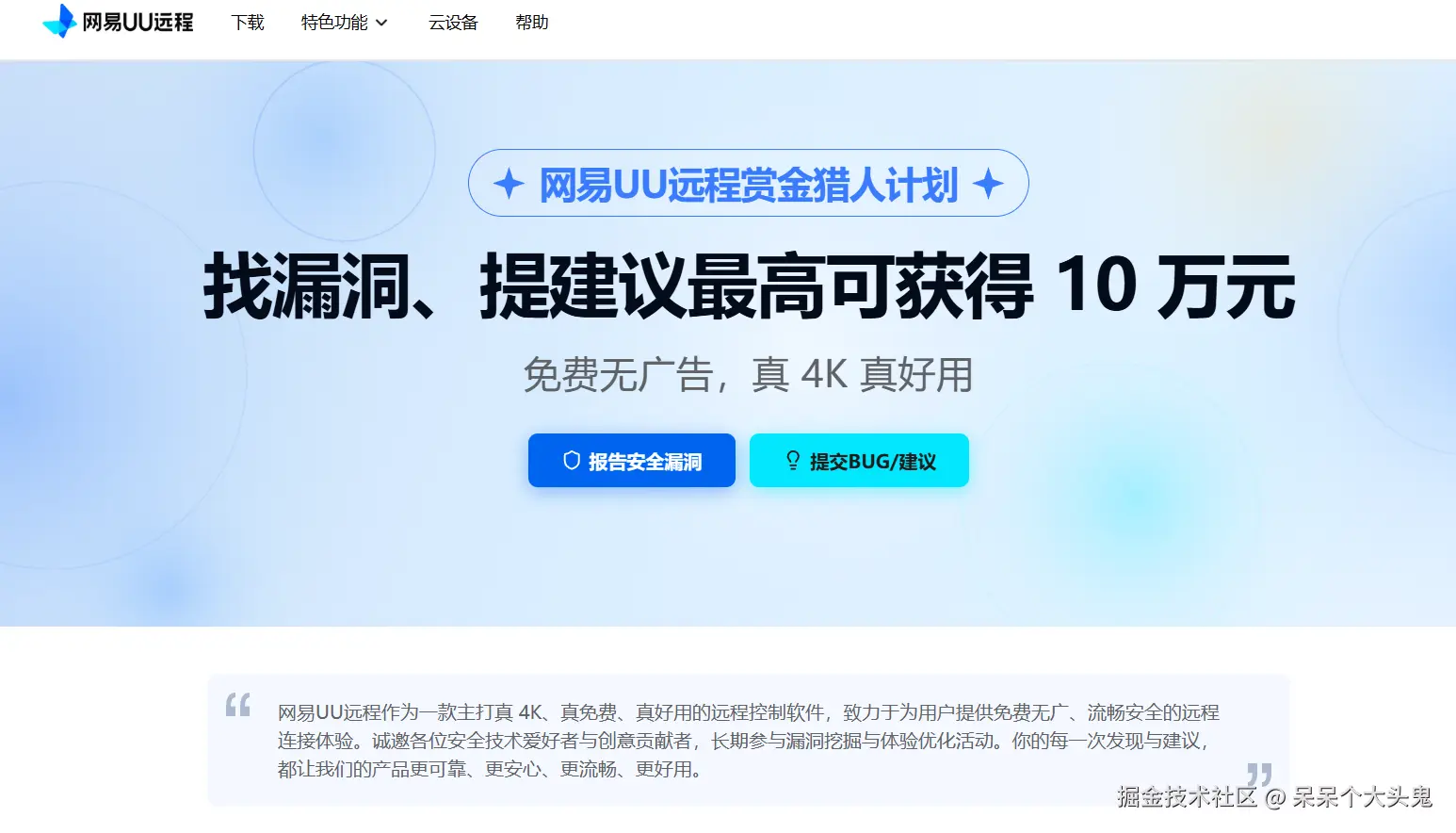Click the 网易UU远程赏金猎人计划 pill badge
1456x833 pixels.
749,183
